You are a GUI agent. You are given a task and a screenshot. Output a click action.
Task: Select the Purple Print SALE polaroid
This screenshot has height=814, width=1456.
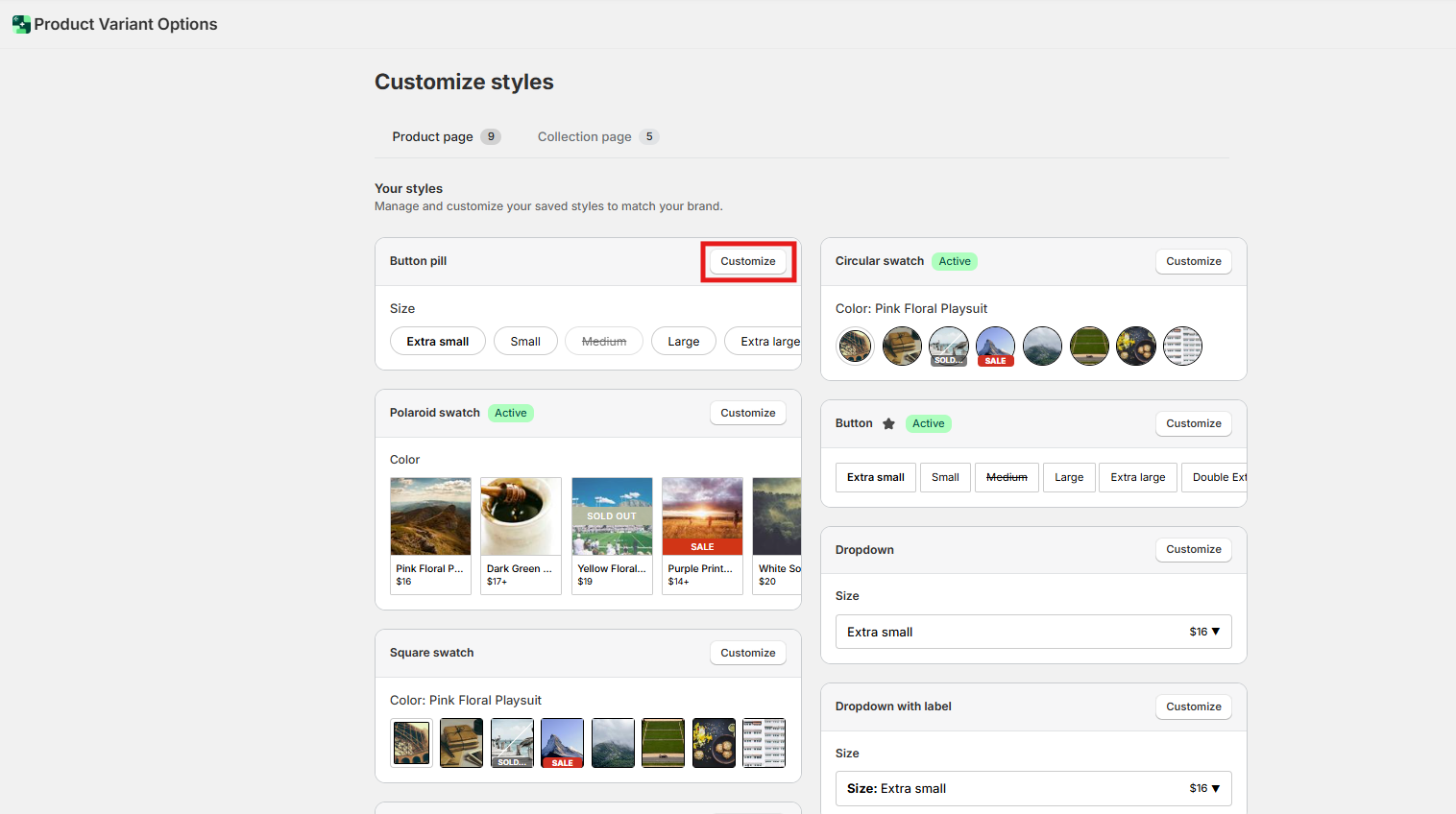pos(702,535)
